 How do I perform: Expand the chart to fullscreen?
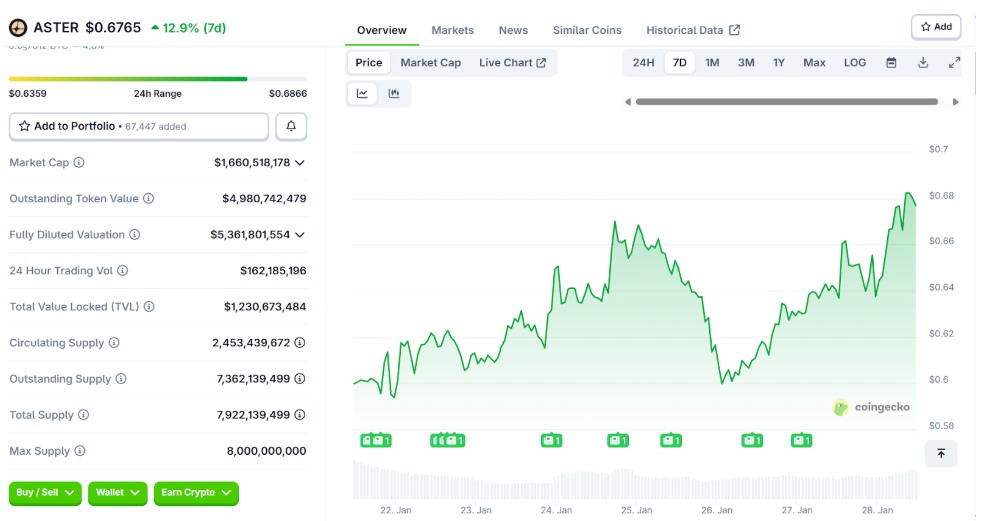[x=954, y=63]
